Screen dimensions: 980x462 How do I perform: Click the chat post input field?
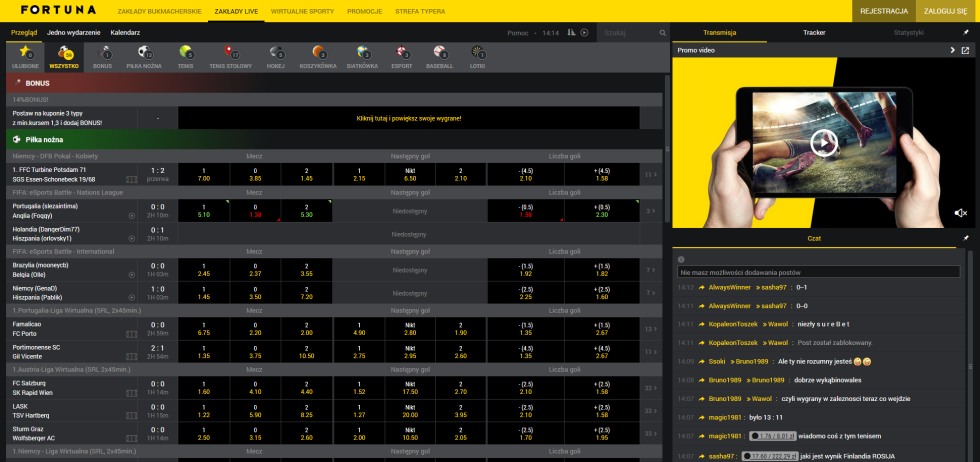click(x=819, y=273)
